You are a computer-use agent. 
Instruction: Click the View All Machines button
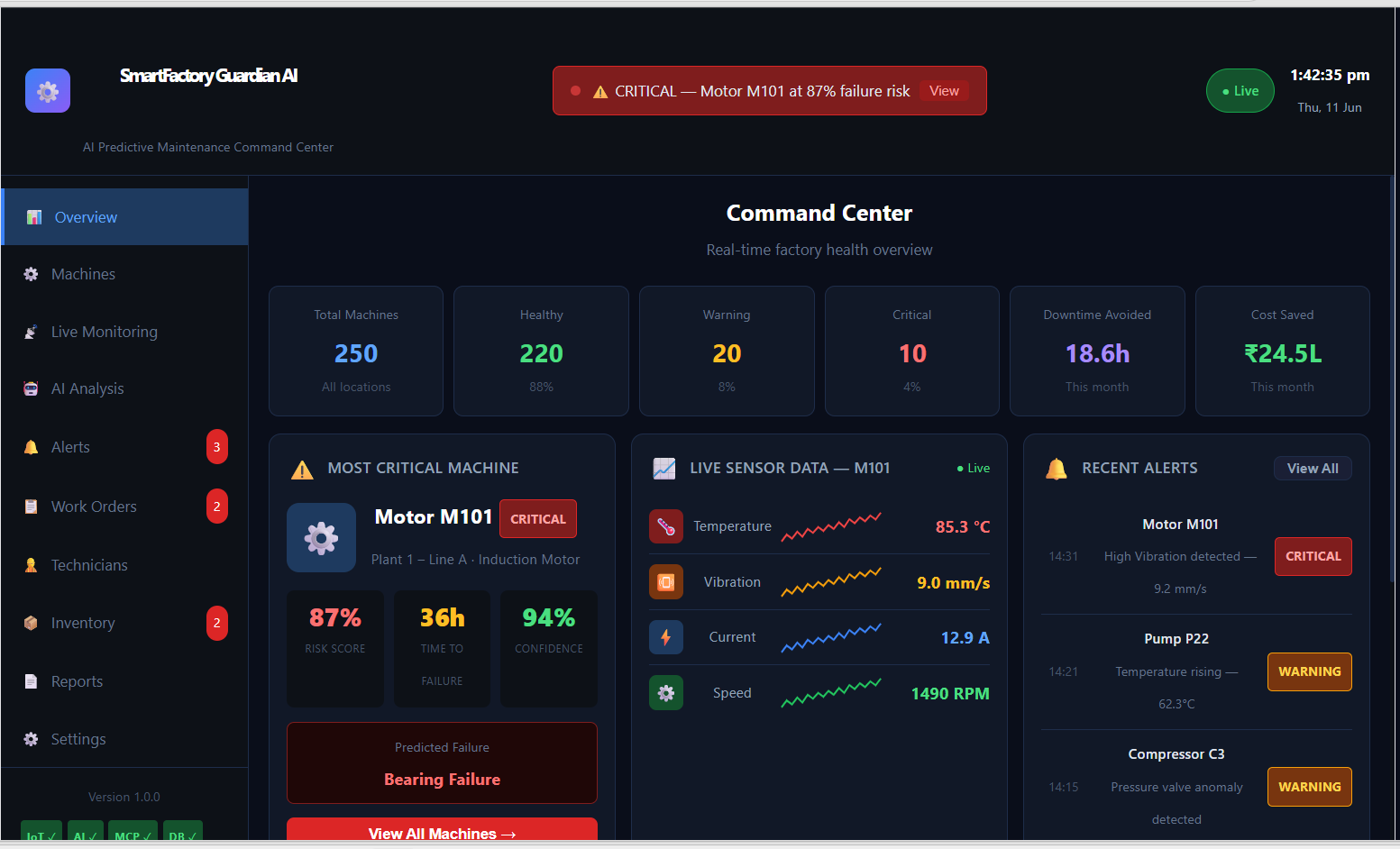click(x=442, y=832)
